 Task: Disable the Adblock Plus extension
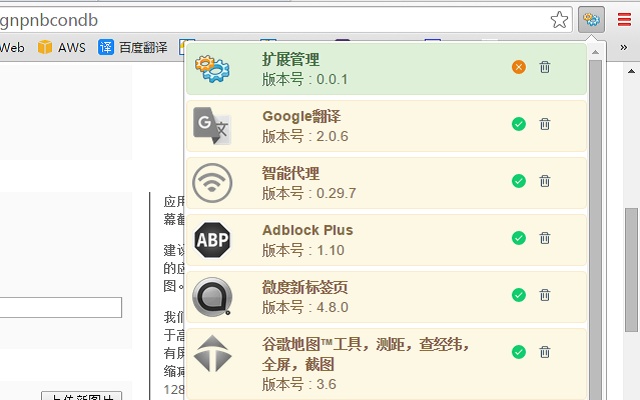coord(519,238)
